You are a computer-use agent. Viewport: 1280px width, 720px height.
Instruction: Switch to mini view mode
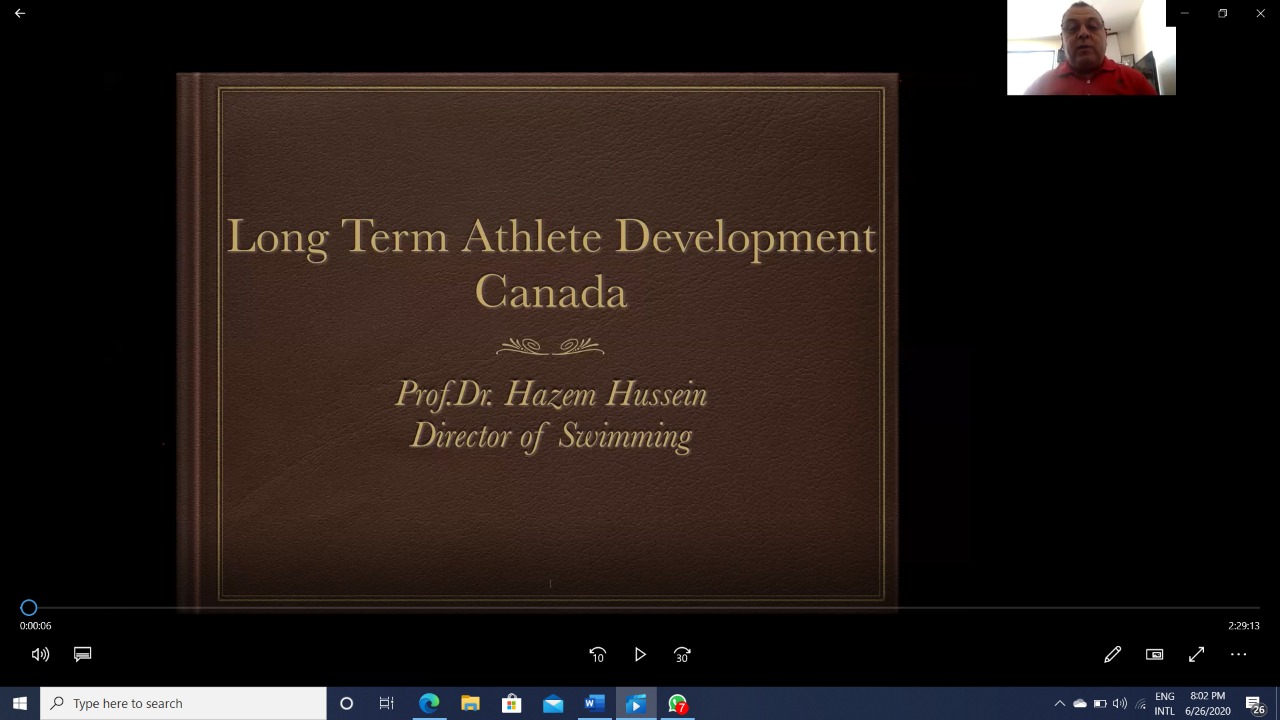(x=1154, y=654)
